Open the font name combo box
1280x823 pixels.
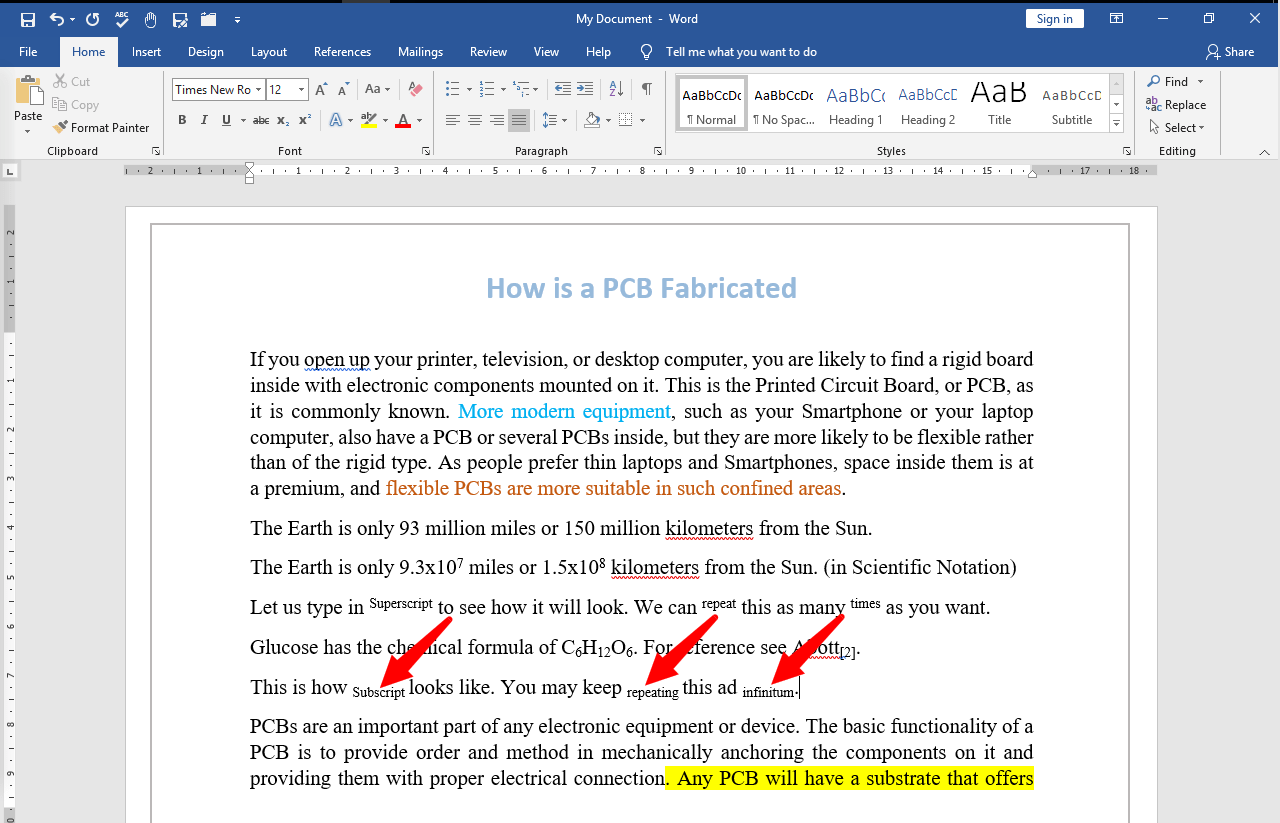click(218, 89)
